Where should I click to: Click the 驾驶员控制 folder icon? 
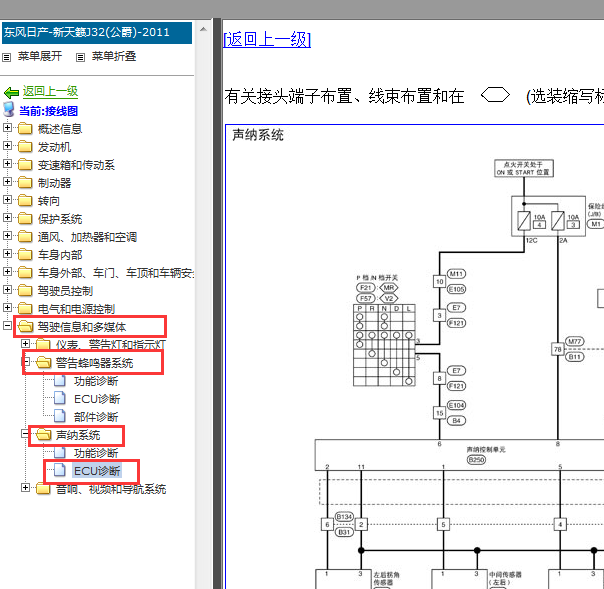click(x=25, y=290)
